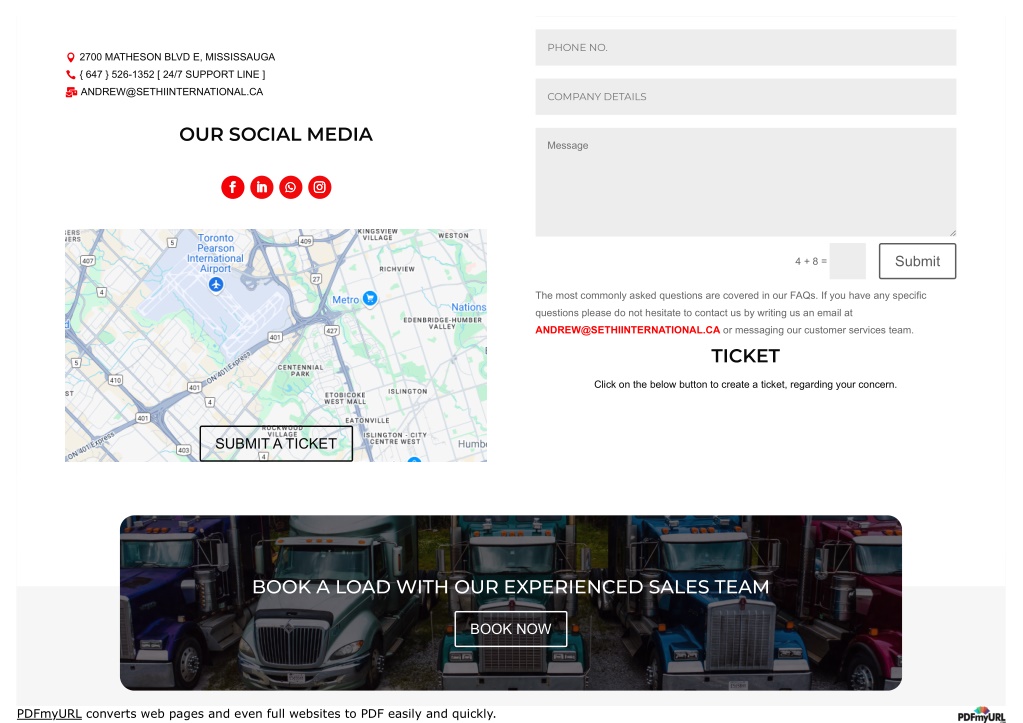Image resolution: width=1023 pixels, height=723 pixels.
Task: Click the PDFmyURL logo icon
Action: tap(981, 715)
